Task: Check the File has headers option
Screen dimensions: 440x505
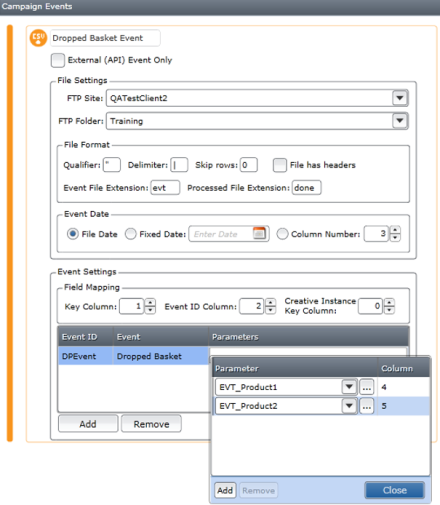Action: [279, 165]
